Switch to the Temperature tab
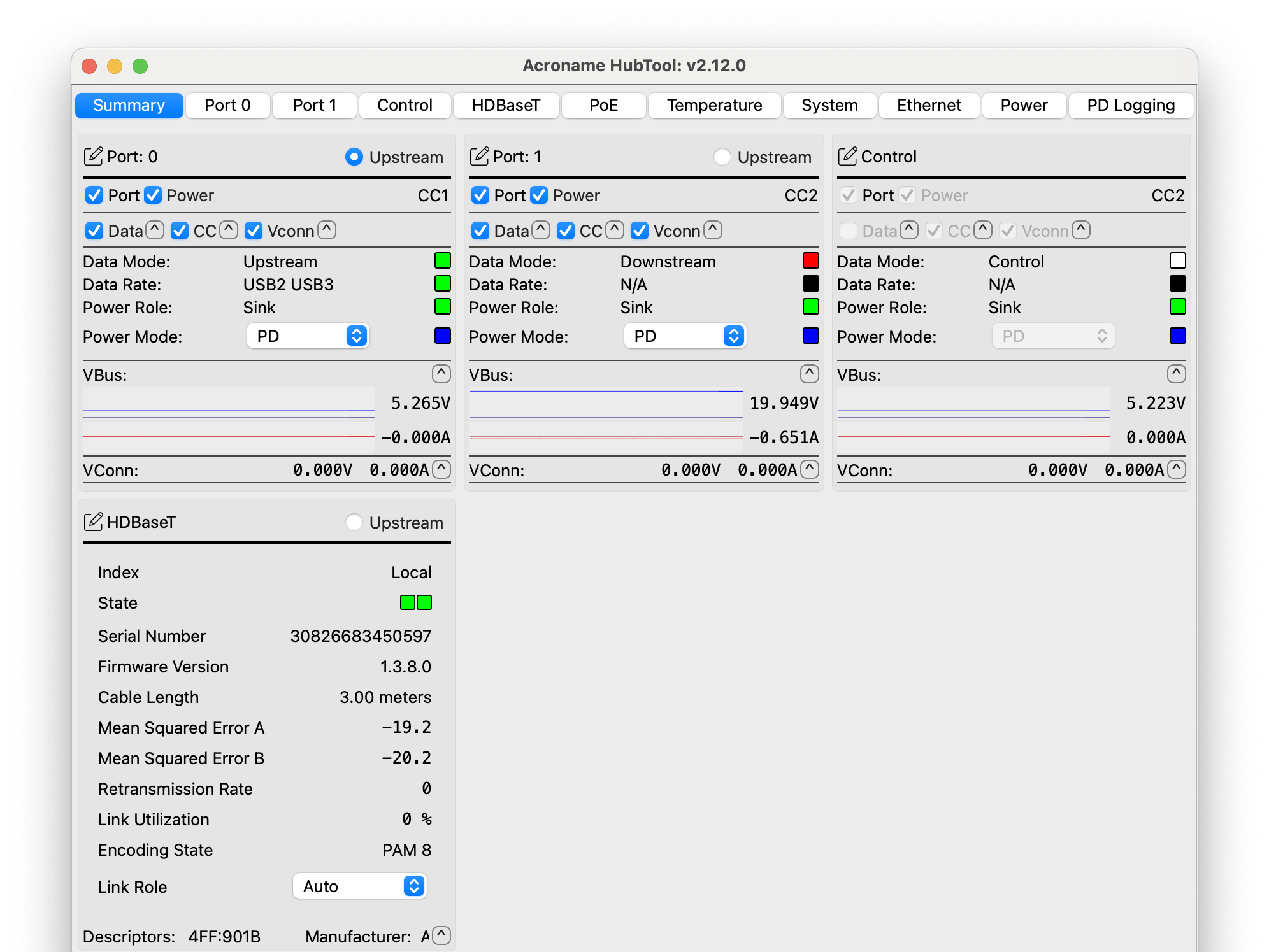This screenshot has width=1269, height=952. [714, 105]
